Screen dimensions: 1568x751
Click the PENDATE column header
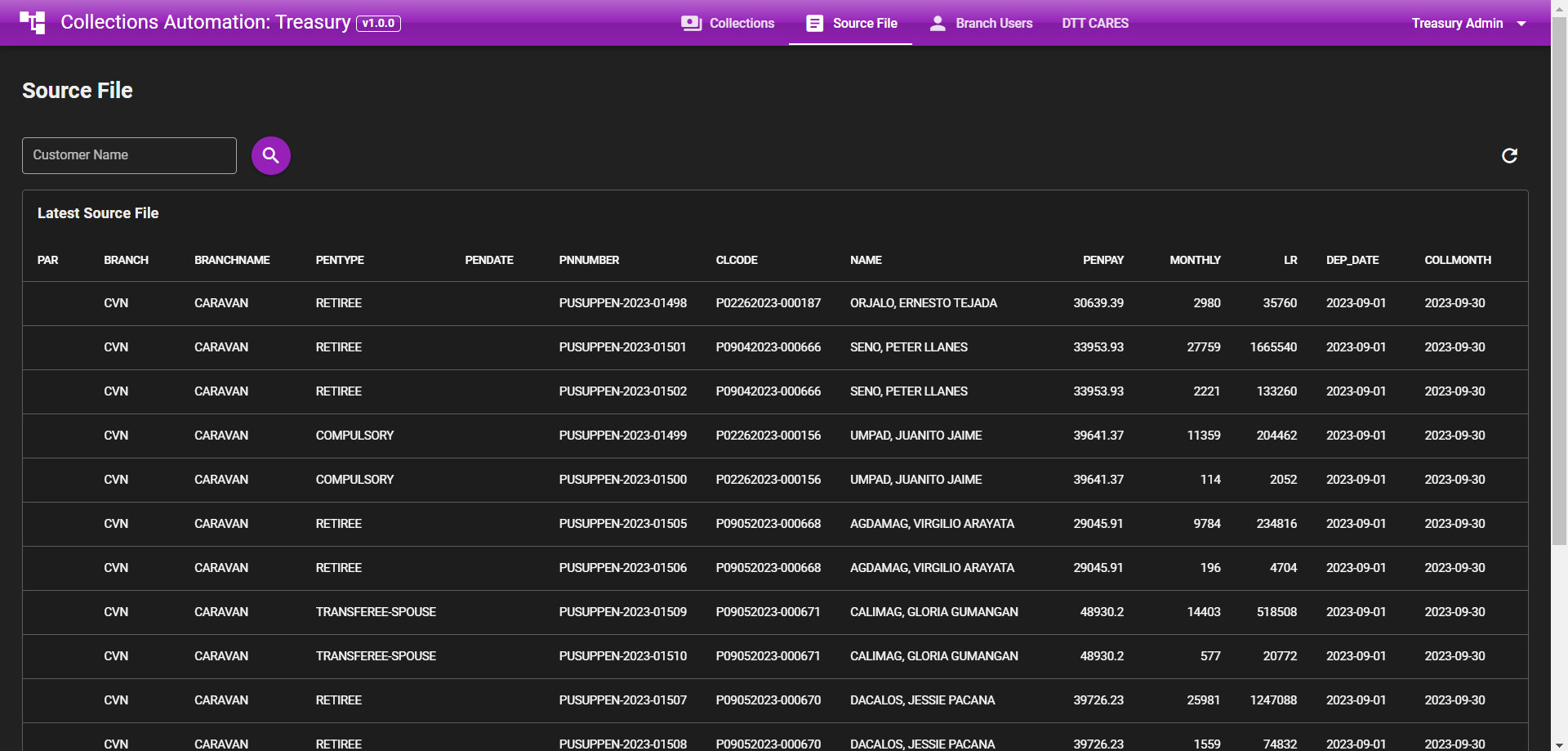coord(489,260)
